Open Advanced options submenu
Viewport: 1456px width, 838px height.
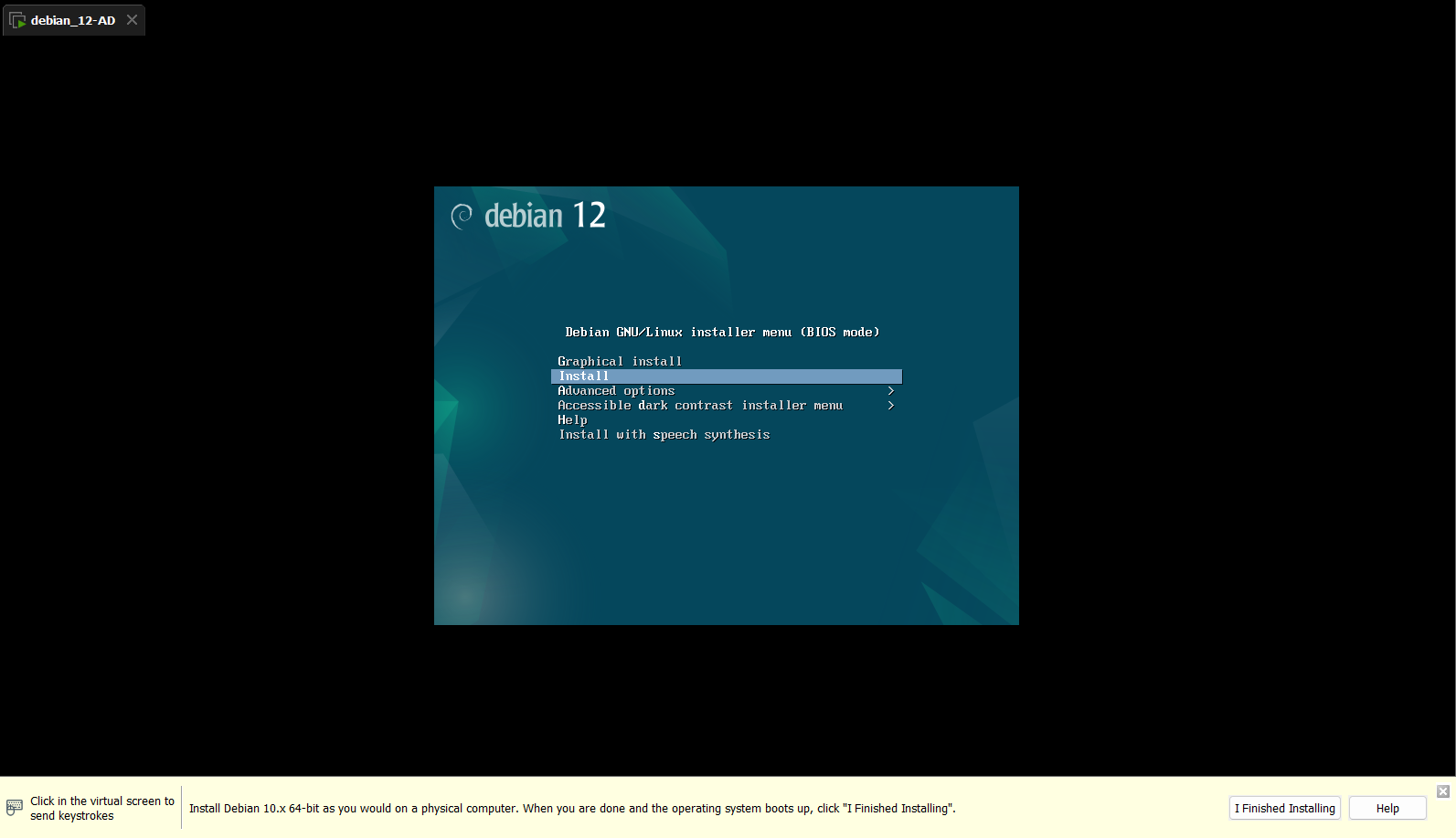tap(616, 391)
